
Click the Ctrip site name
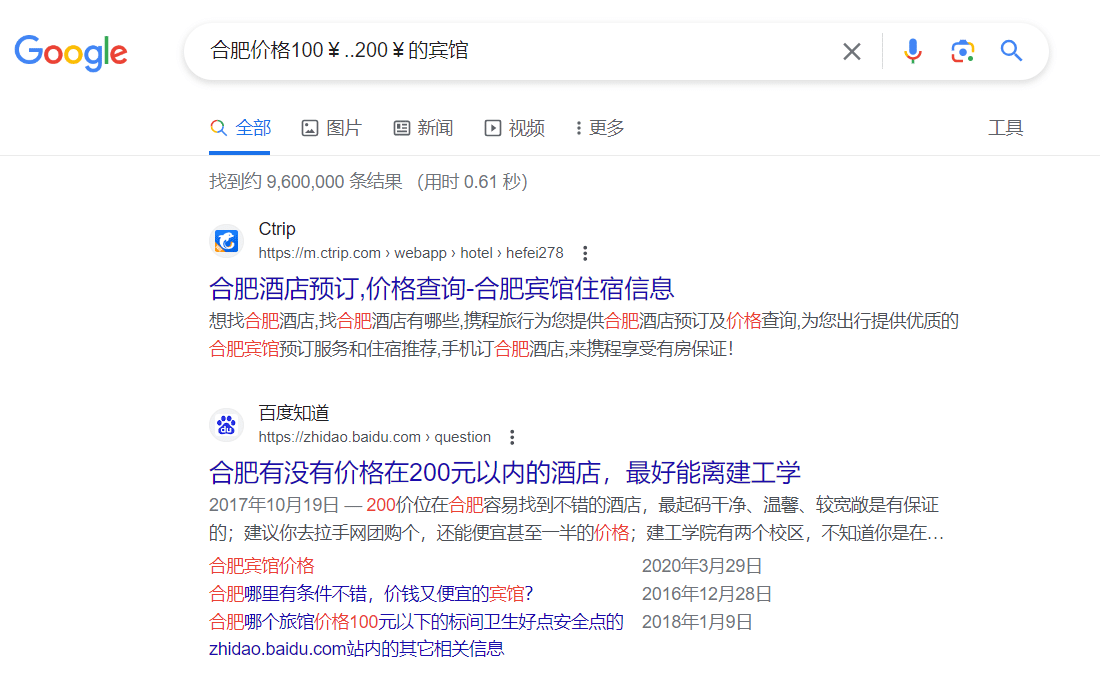277,229
